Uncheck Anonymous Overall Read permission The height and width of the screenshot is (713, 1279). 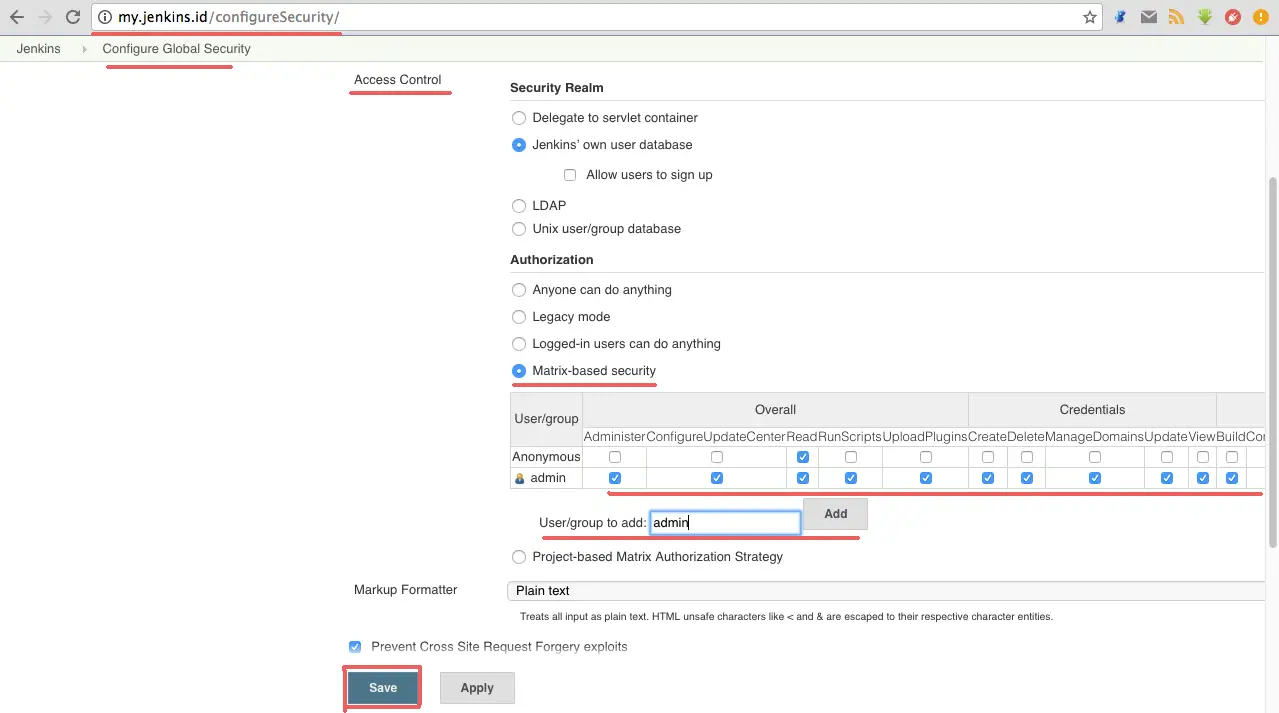coord(803,457)
